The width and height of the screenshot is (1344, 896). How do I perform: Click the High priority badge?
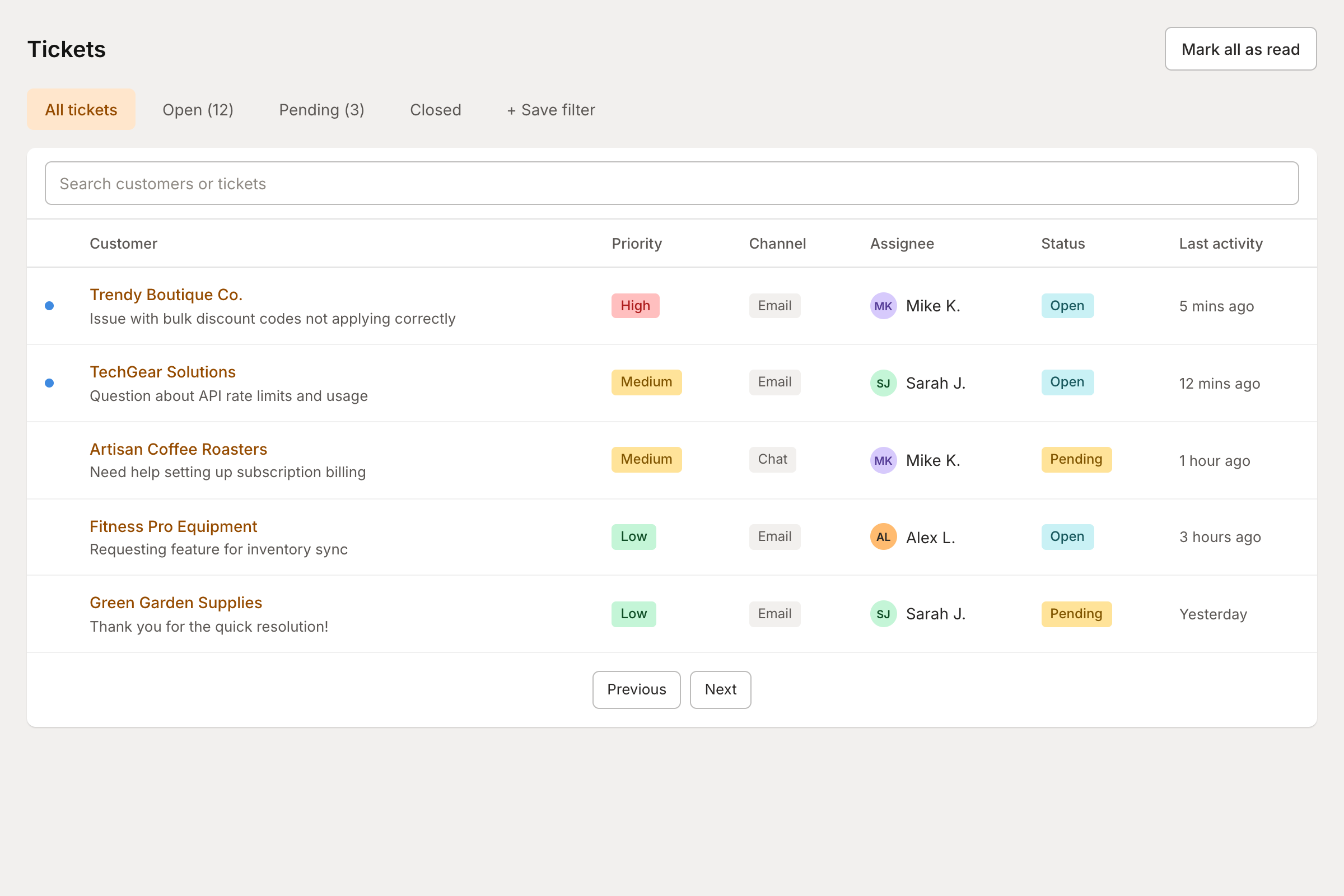(x=635, y=306)
